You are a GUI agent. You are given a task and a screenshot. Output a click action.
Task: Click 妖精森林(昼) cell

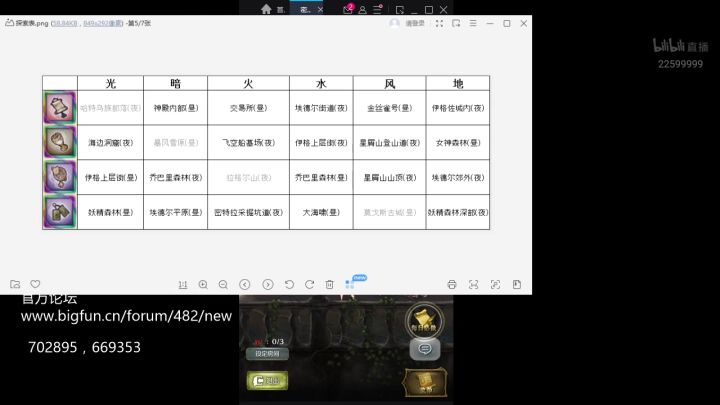[111, 212]
